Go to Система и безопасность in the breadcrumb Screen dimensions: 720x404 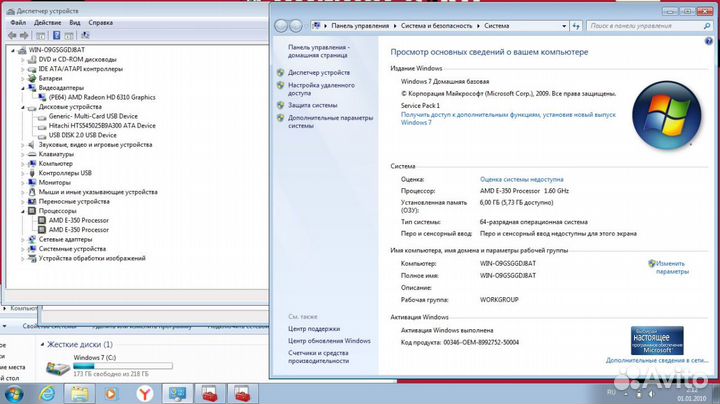point(436,26)
